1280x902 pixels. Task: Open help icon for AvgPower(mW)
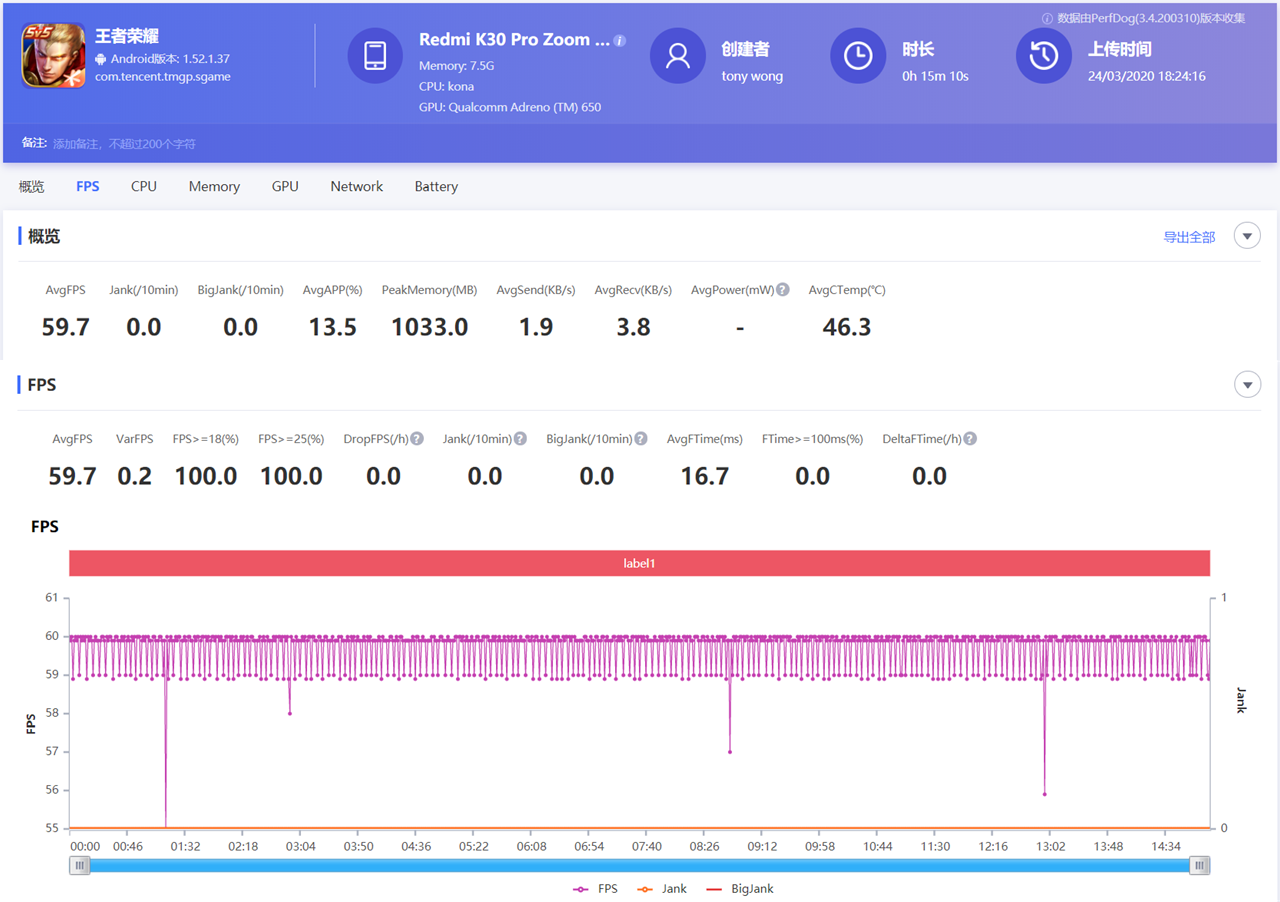tap(783, 290)
